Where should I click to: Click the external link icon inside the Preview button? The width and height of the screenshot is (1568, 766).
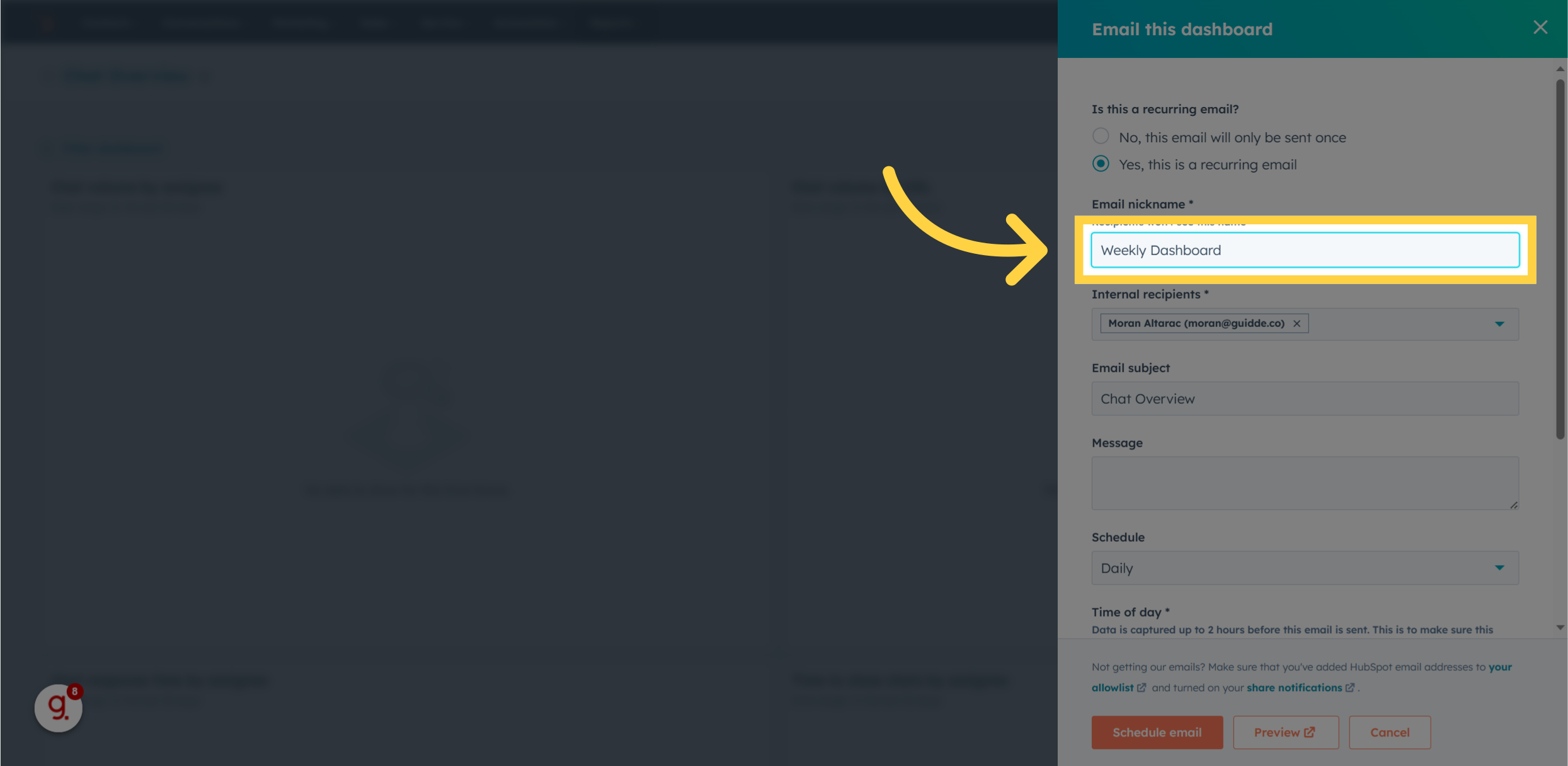[x=1310, y=732]
